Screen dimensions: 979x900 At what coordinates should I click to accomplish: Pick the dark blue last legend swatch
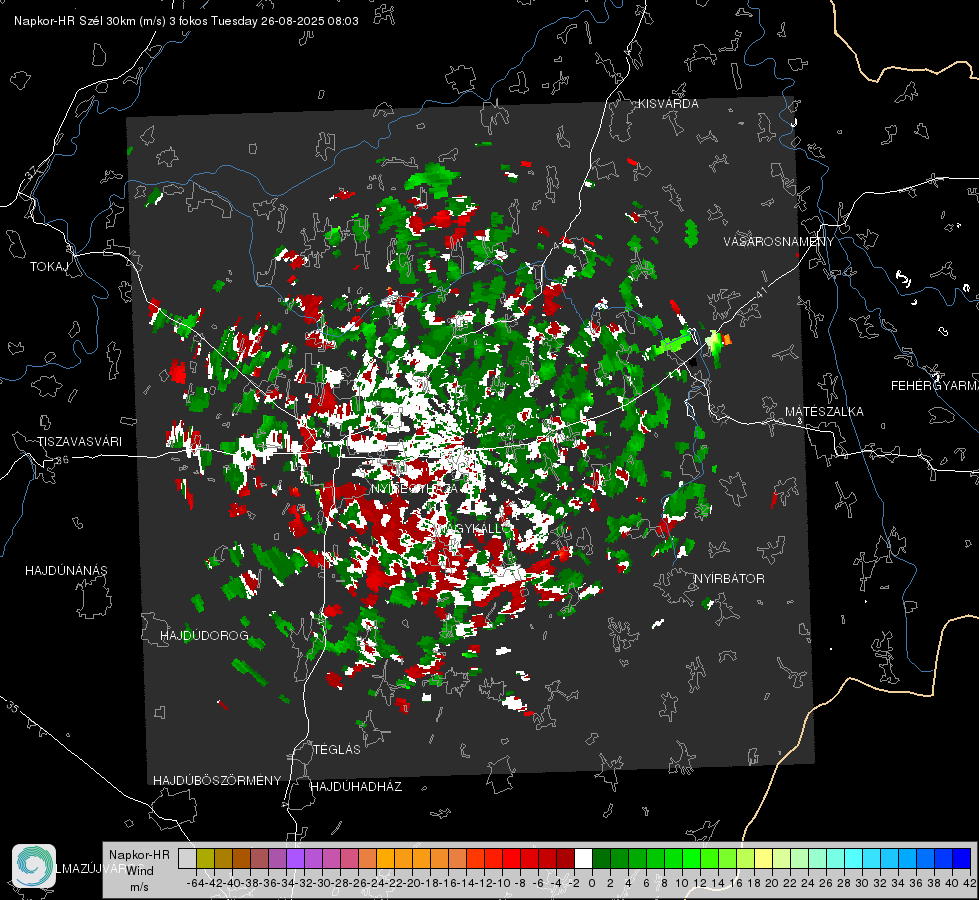(x=962, y=858)
